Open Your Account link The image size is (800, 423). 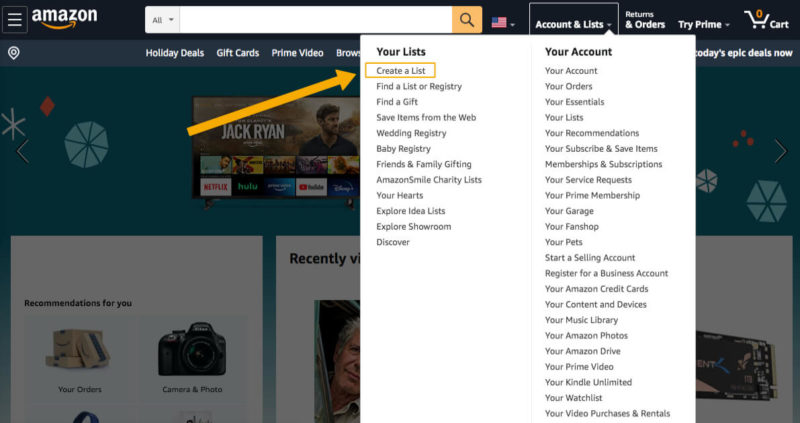(571, 71)
